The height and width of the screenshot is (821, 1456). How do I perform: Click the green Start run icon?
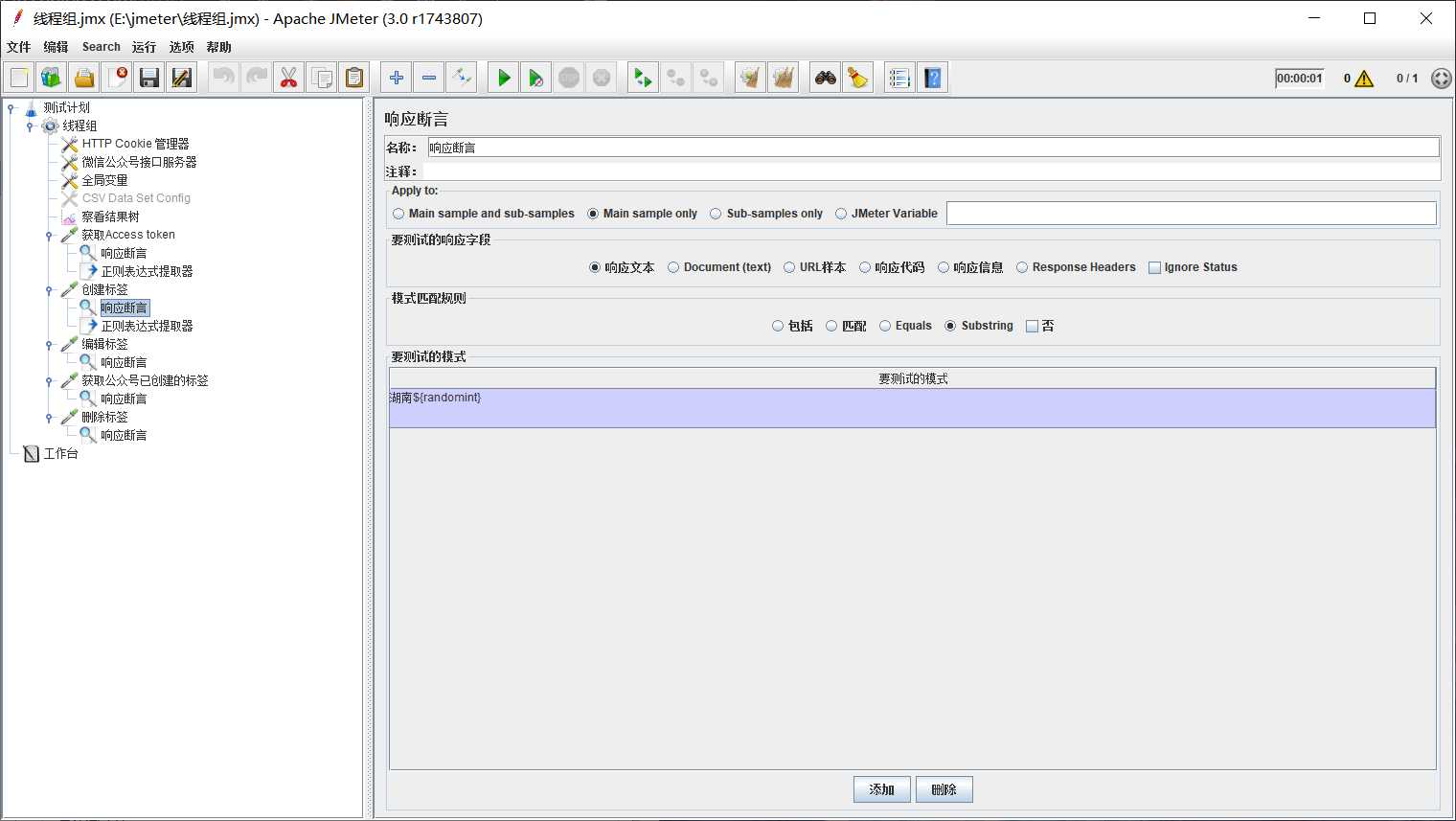(504, 78)
